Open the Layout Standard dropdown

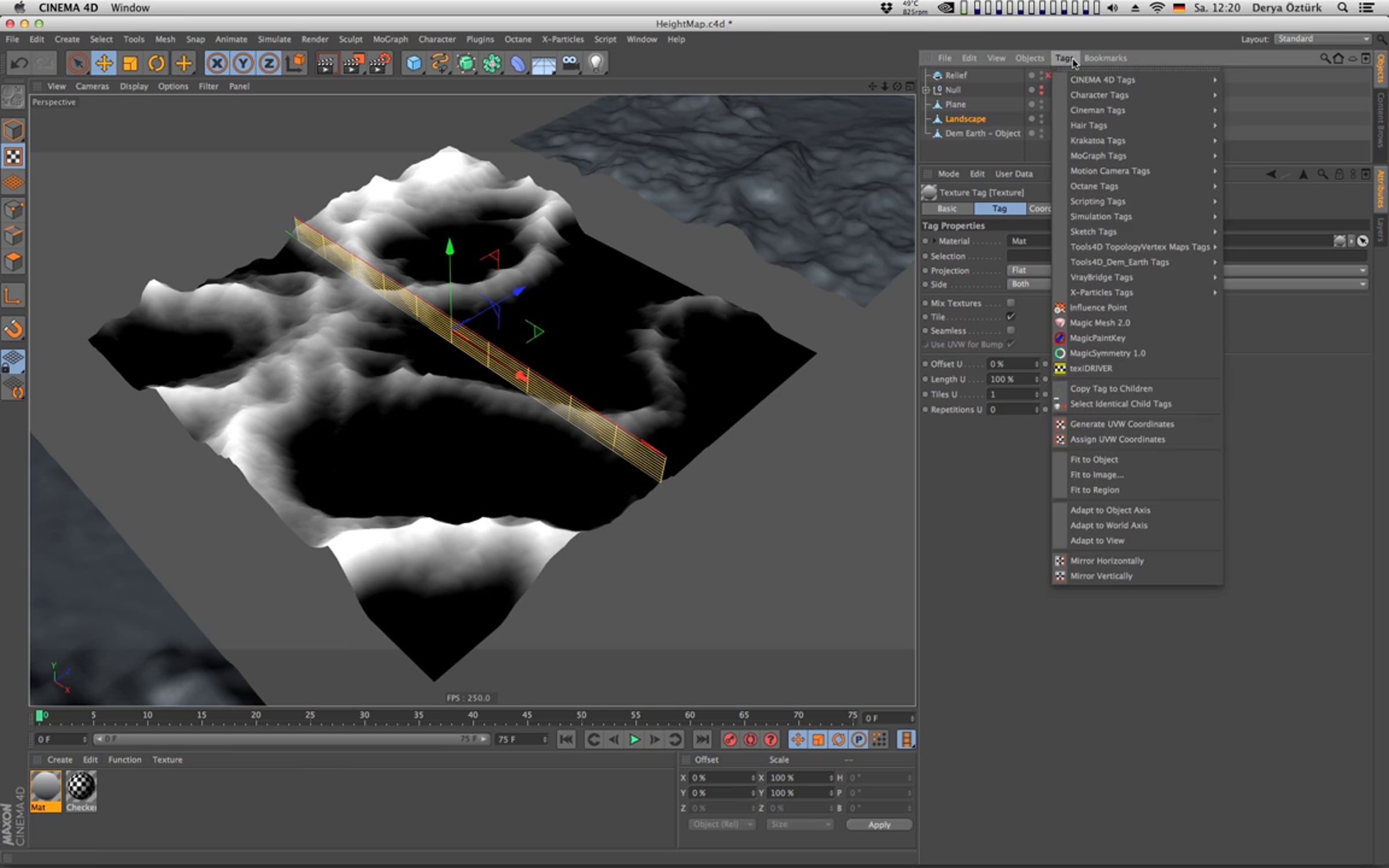coord(1324,39)
